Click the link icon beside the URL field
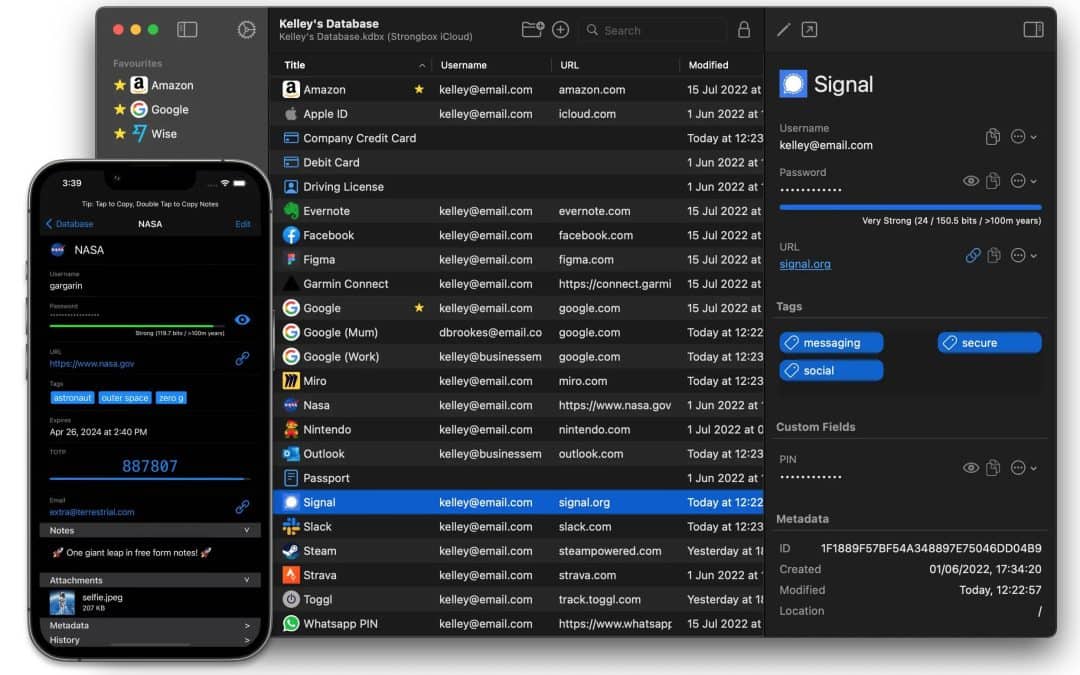The image size is (1080, 675). (972, 256)
